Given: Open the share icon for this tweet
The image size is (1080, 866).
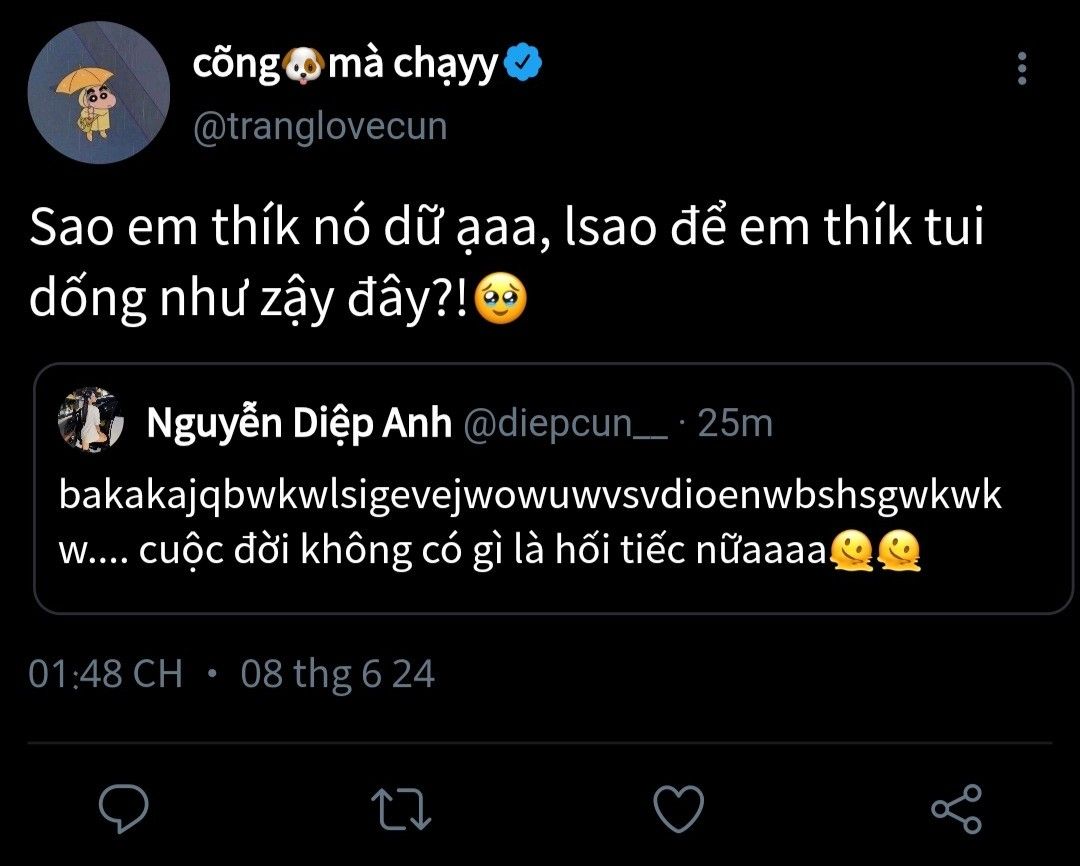Looking at the screenshot, I should click(956, 806).
